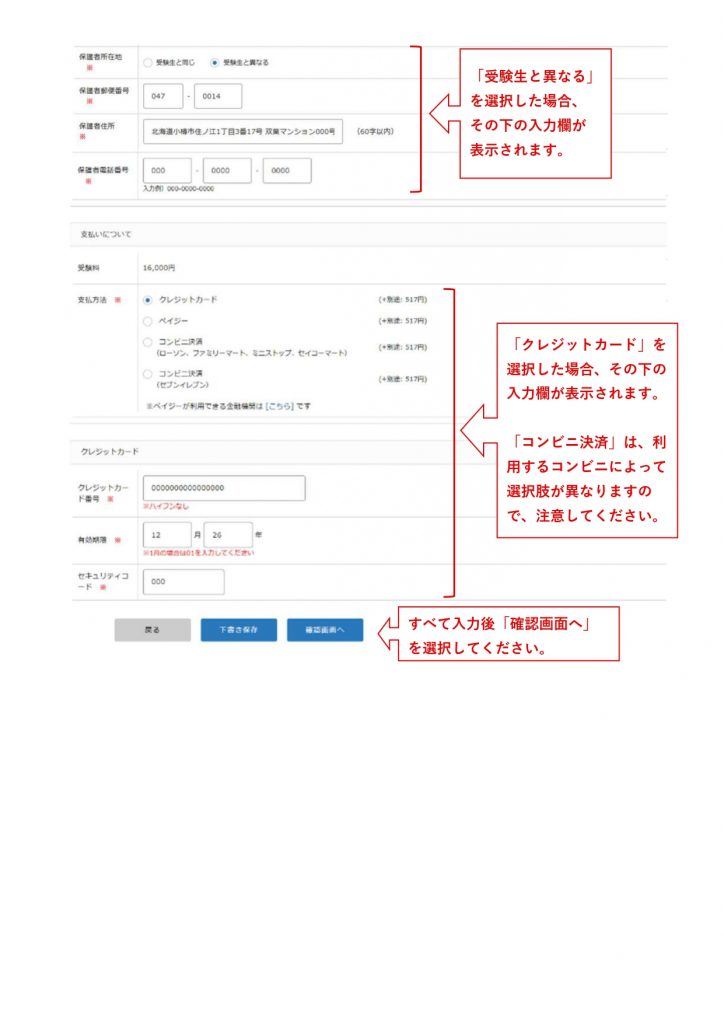
Task: Focus the セキュリティコード input field
Action: (184, 582)
